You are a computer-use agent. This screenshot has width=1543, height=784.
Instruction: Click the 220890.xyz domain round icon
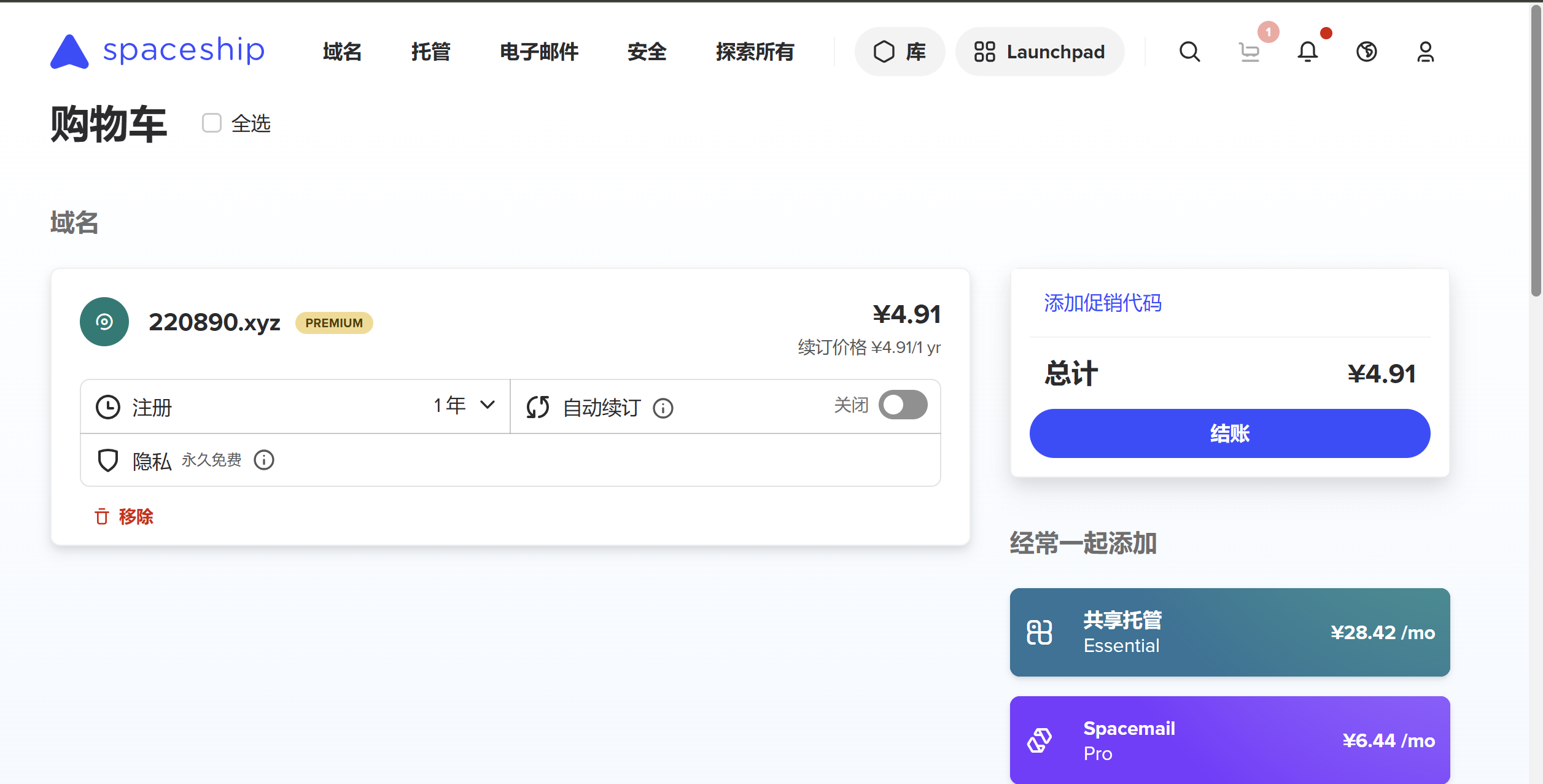(104, 322)
